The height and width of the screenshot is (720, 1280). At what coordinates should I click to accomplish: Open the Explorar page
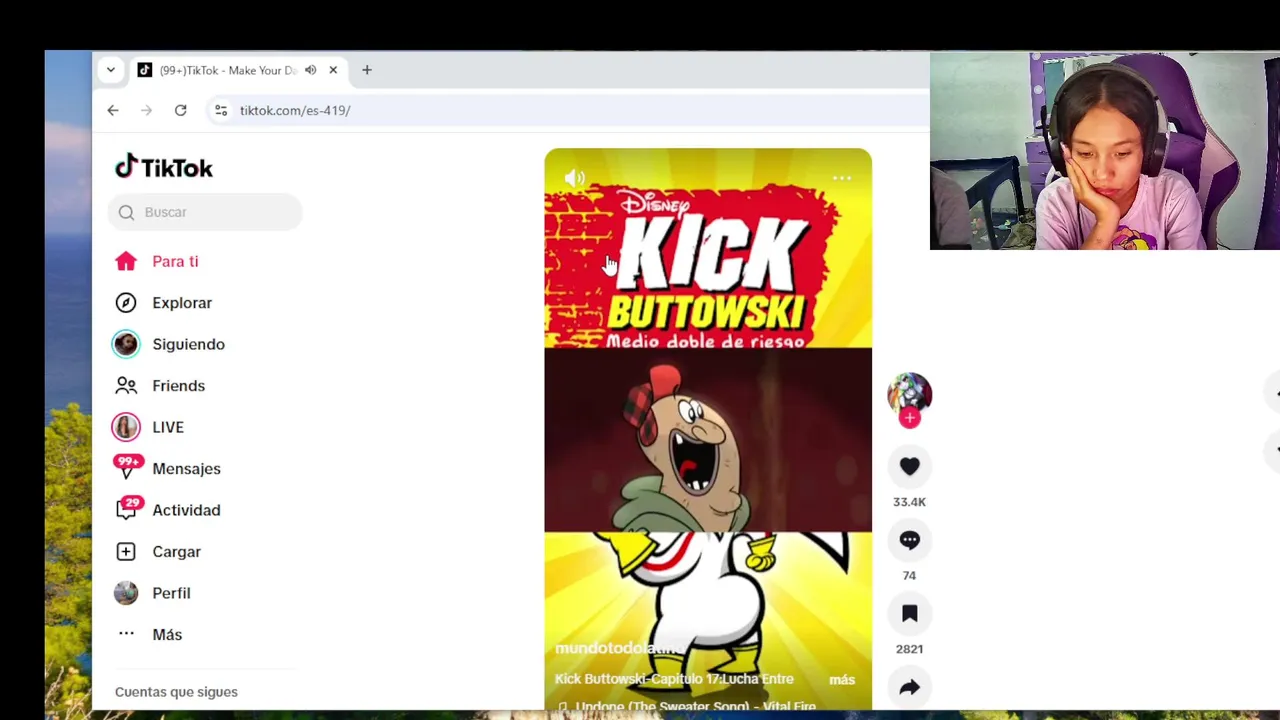[x=182, y=303]
